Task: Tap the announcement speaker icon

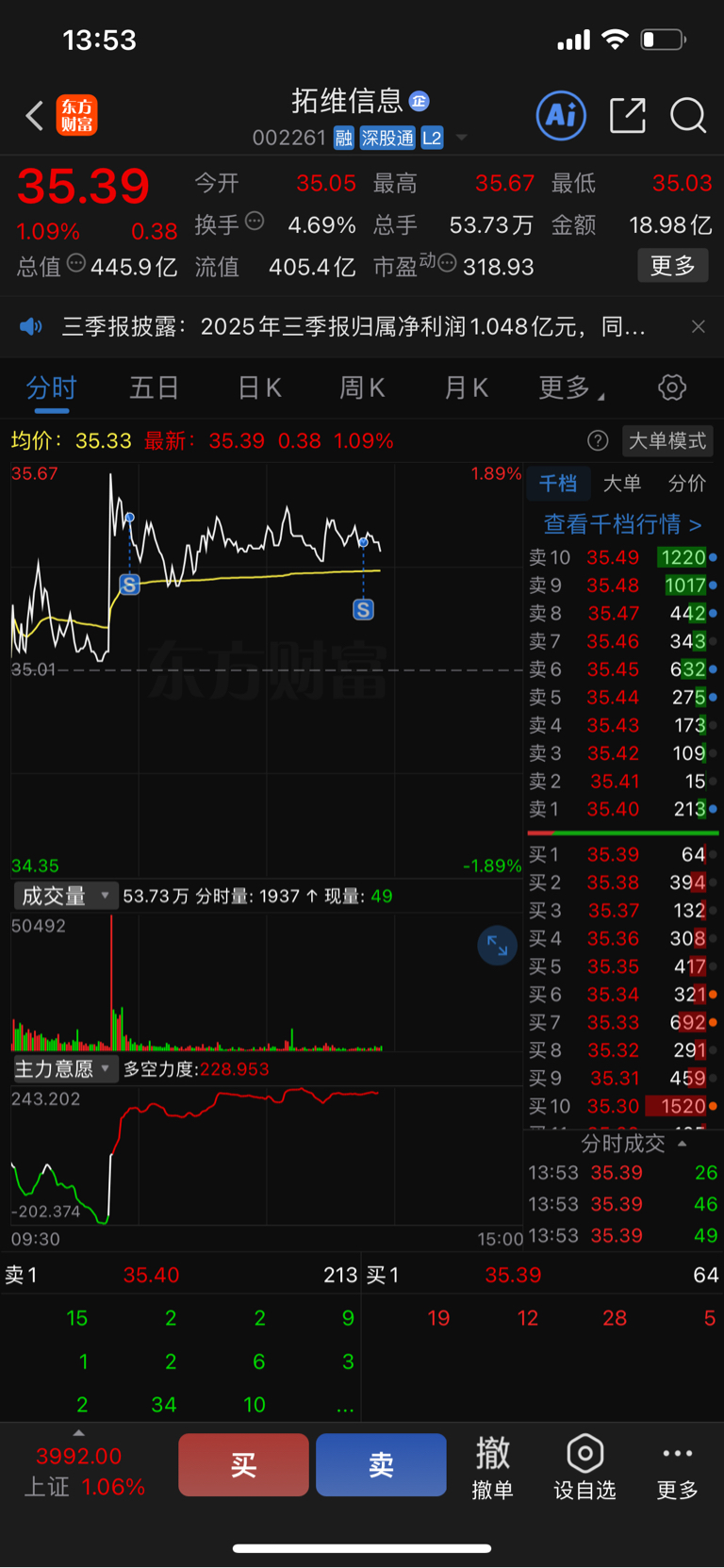Action: pos(31,326)
